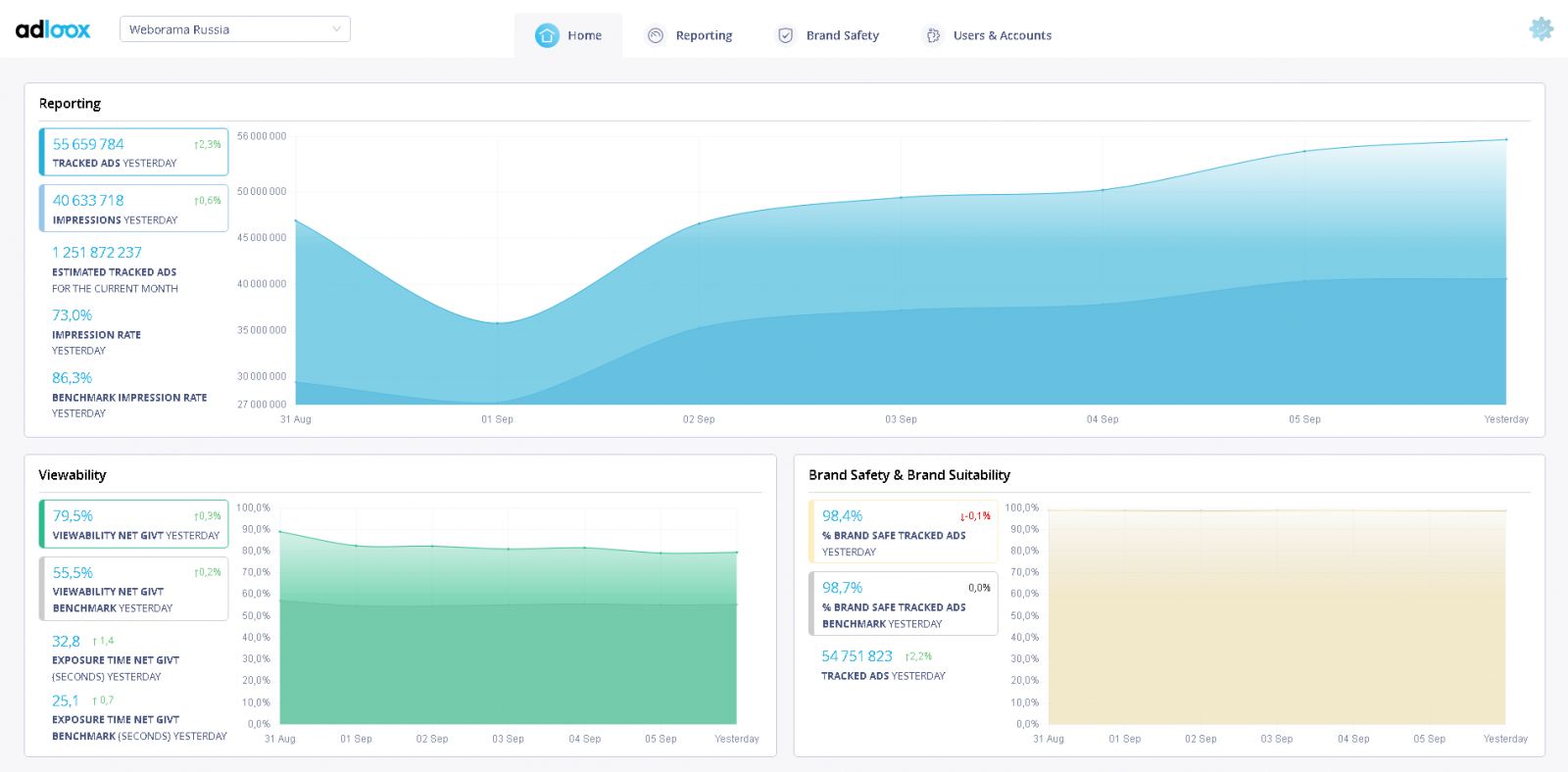Click the Home tab house icon

click(x=547, y=35)
